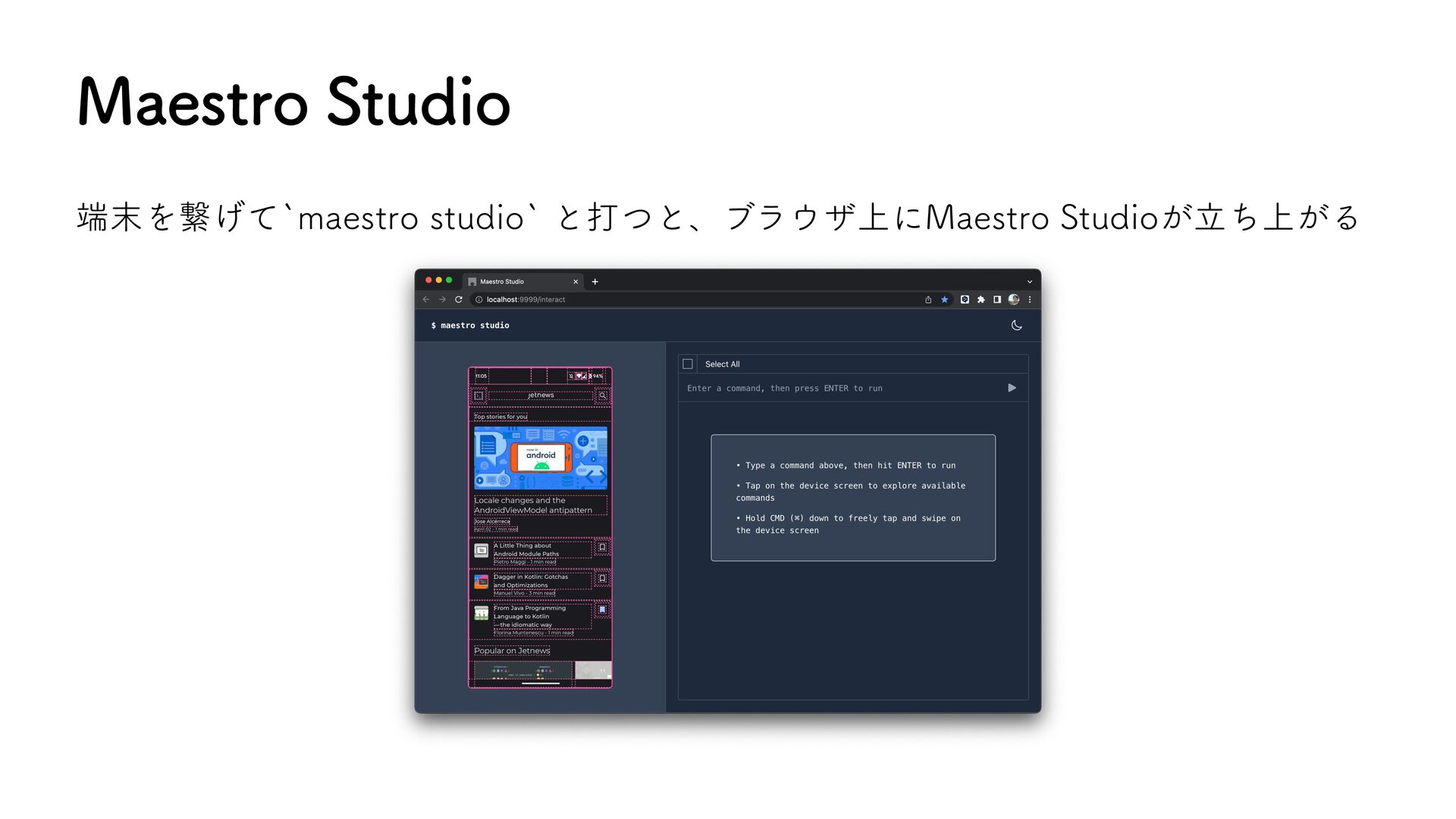Tap the 94% battery indicator on device

point(597,376)
